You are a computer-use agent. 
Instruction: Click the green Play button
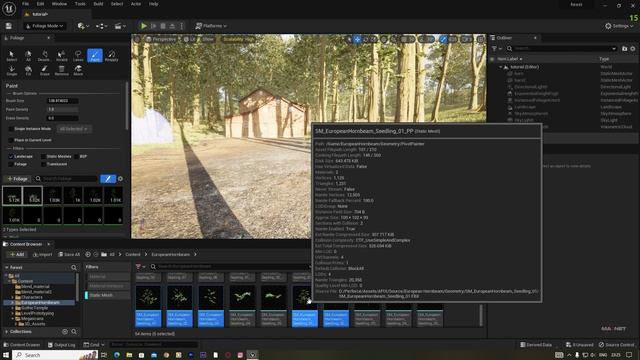pos(144,26)
